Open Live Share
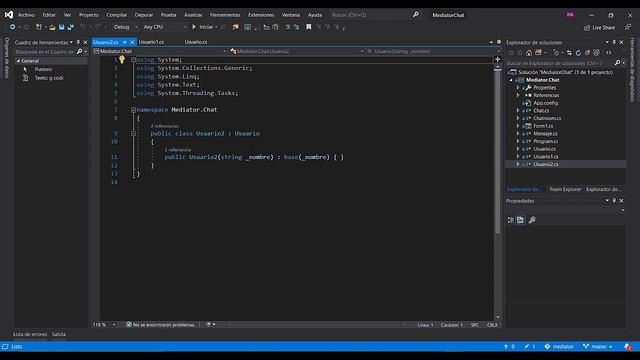 599,27
